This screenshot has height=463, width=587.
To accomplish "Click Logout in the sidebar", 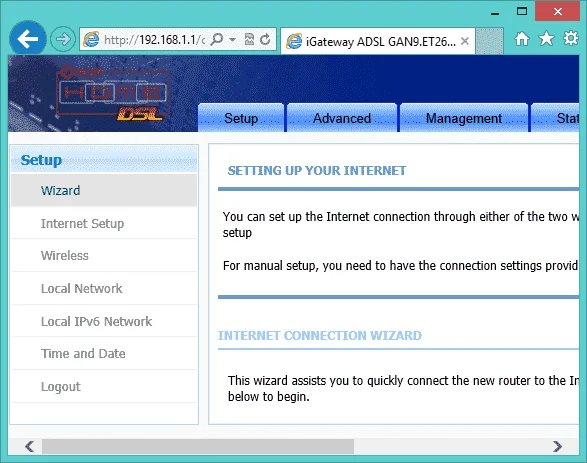I will pos(104,387).
